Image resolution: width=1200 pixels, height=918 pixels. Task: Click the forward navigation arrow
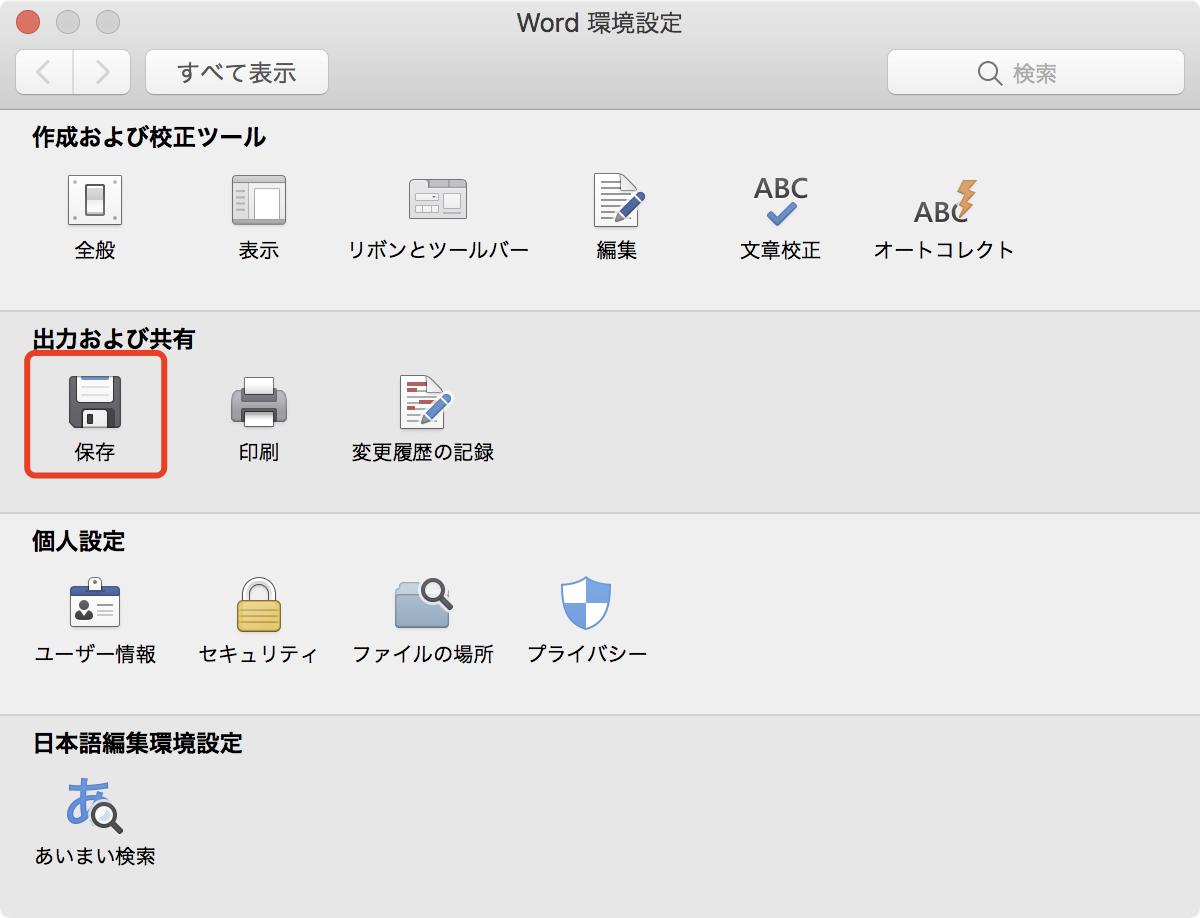tap(101, 71)
